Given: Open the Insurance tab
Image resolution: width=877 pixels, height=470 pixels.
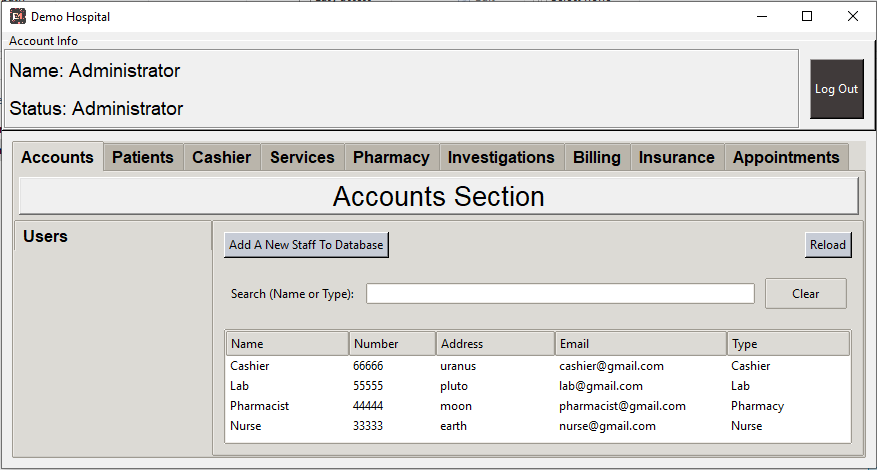Looking at the screenshot, I should pos(677,157).
